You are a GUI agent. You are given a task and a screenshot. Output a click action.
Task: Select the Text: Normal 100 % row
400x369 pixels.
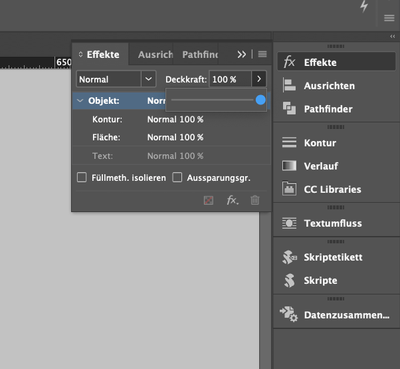pyautogui.click(x=171, y=156)
